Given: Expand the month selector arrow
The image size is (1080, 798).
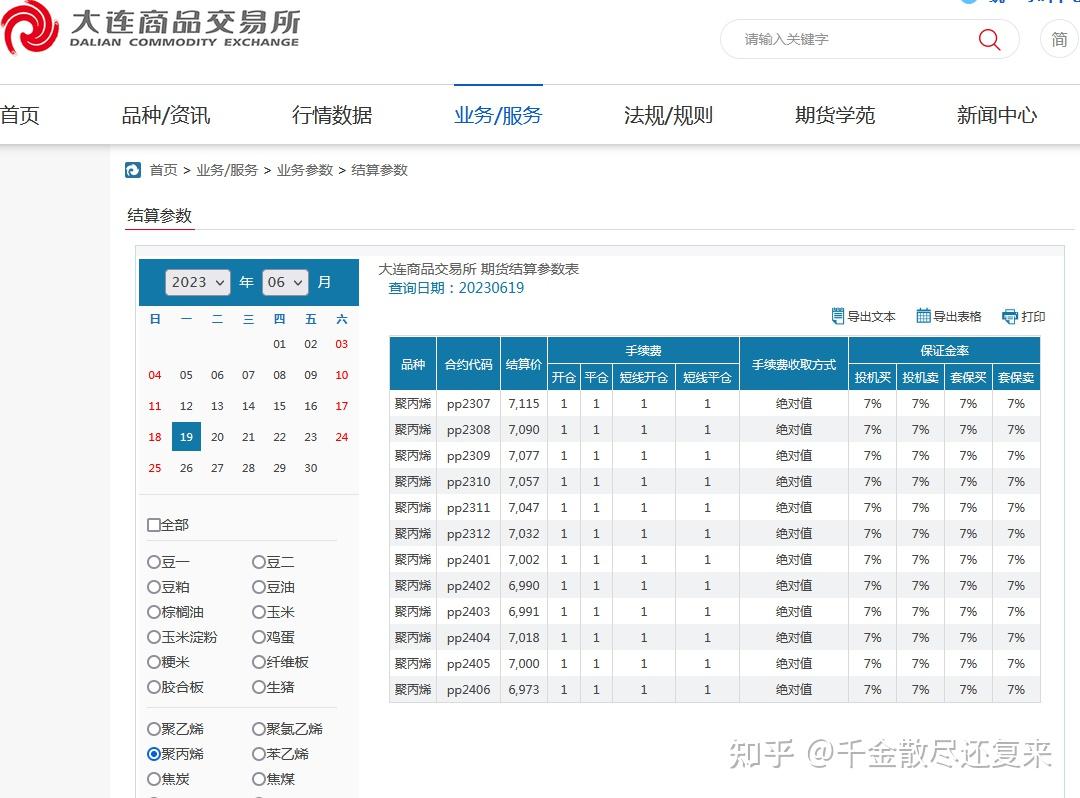Looking at the screenshot, I should (300, 282).
